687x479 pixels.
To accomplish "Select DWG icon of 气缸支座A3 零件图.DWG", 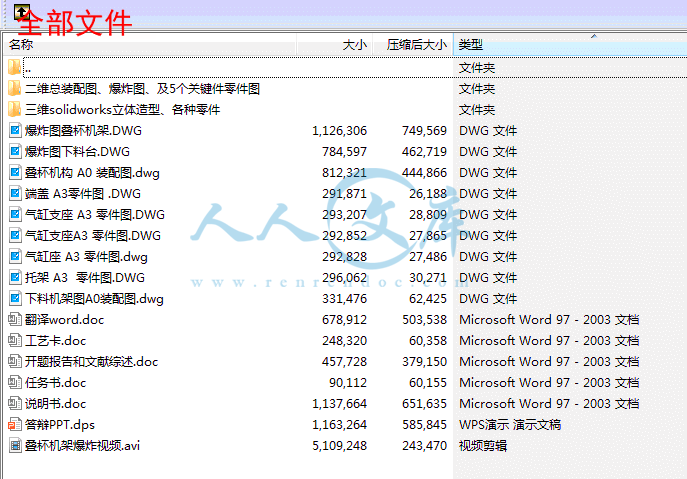I will pyautogui.click(x=15, y=236).
